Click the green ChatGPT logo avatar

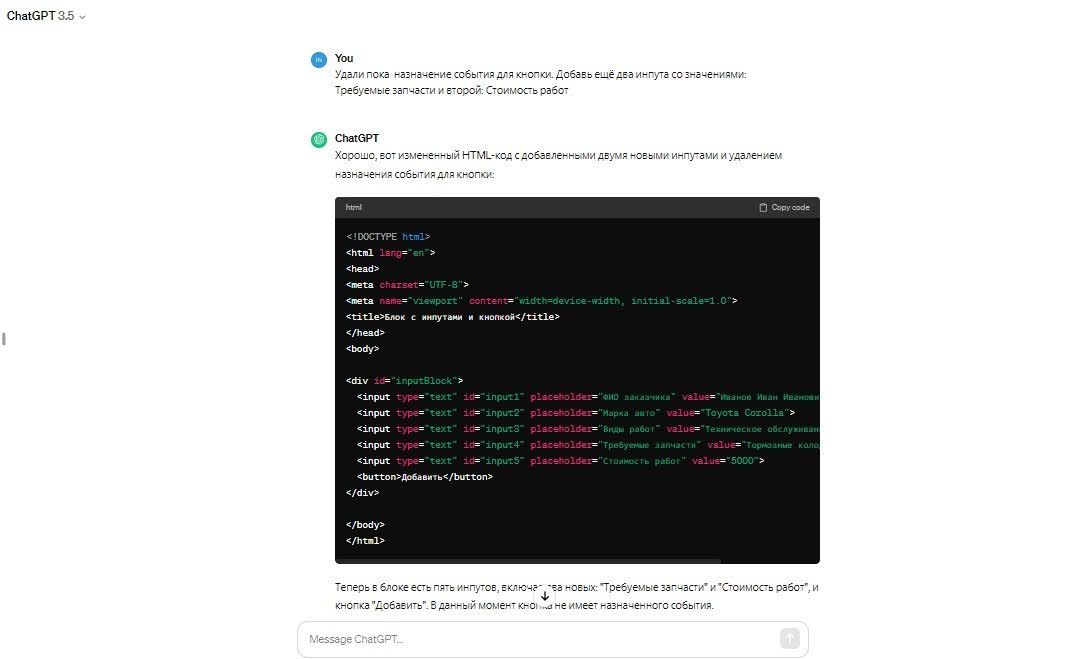click(319, 140)
